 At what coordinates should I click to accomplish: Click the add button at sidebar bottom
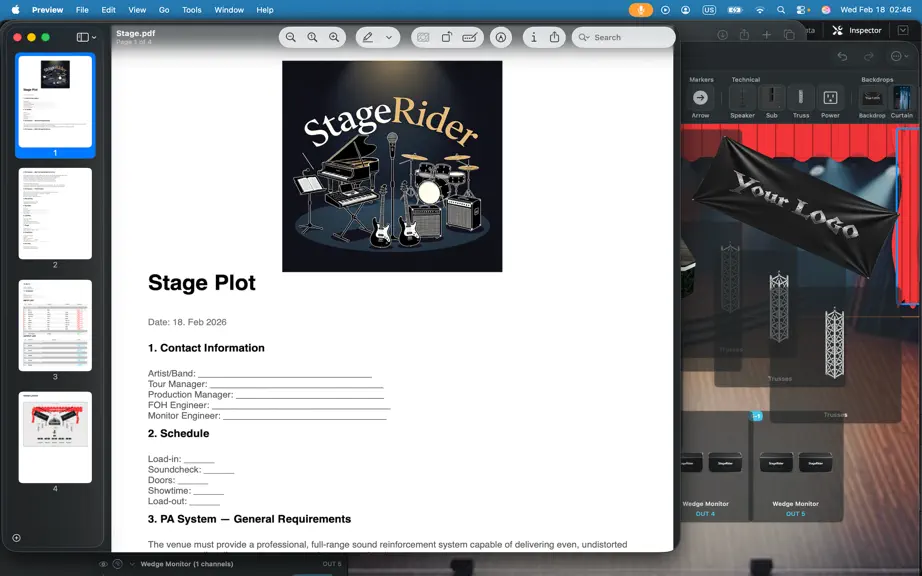click(16, 538)
